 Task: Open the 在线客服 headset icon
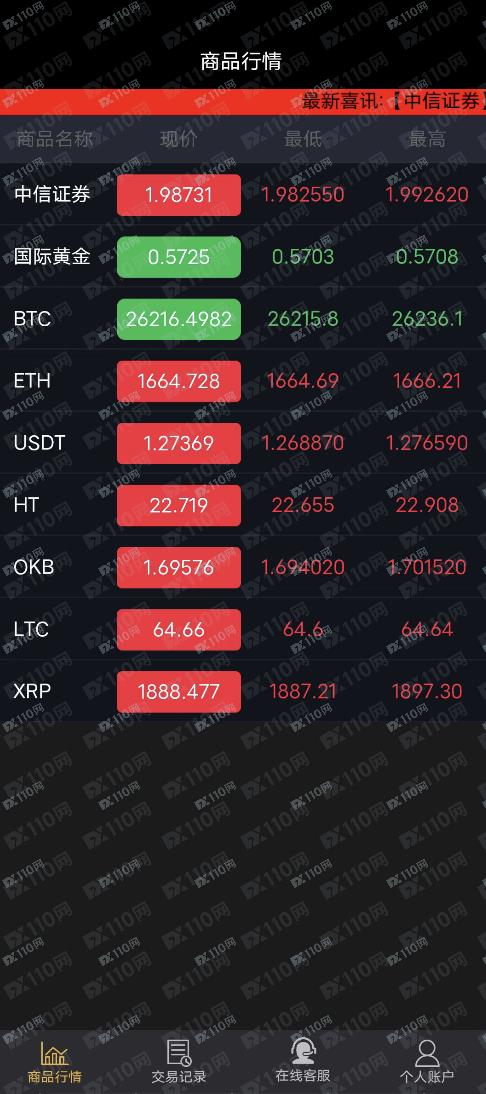coord(303,1051)
